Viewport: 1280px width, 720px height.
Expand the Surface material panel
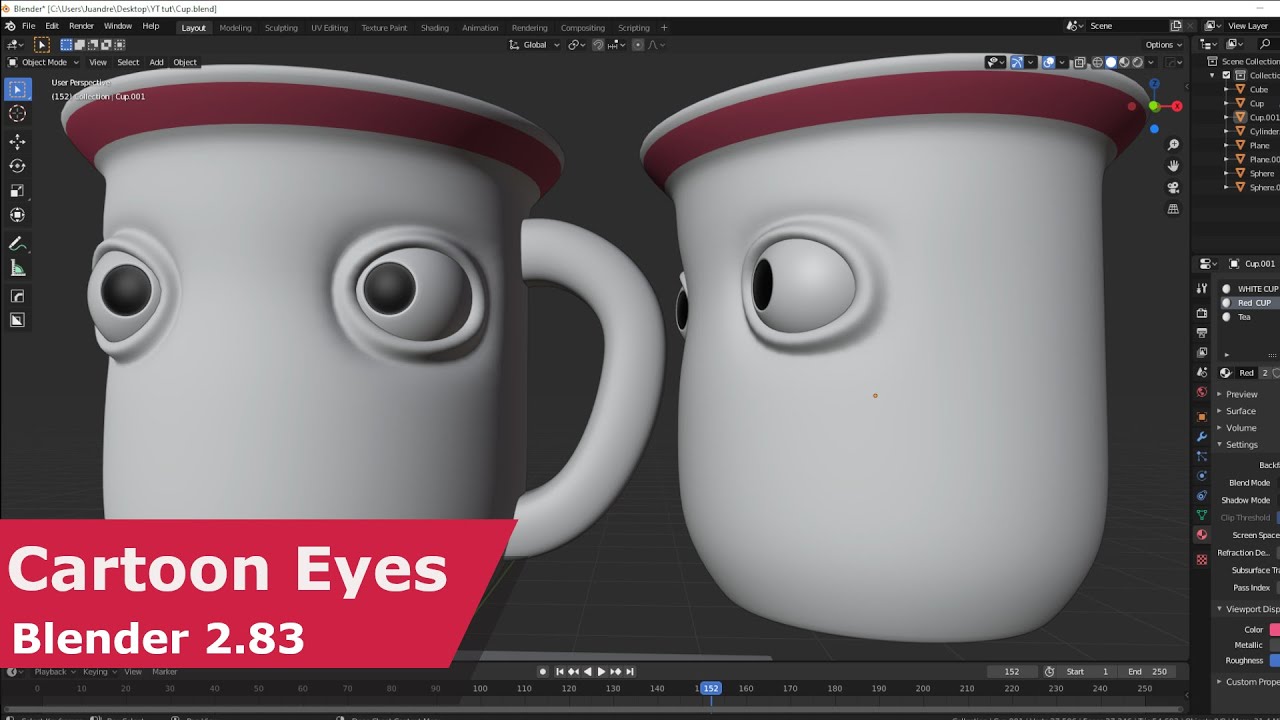[x=1240, y=411]
